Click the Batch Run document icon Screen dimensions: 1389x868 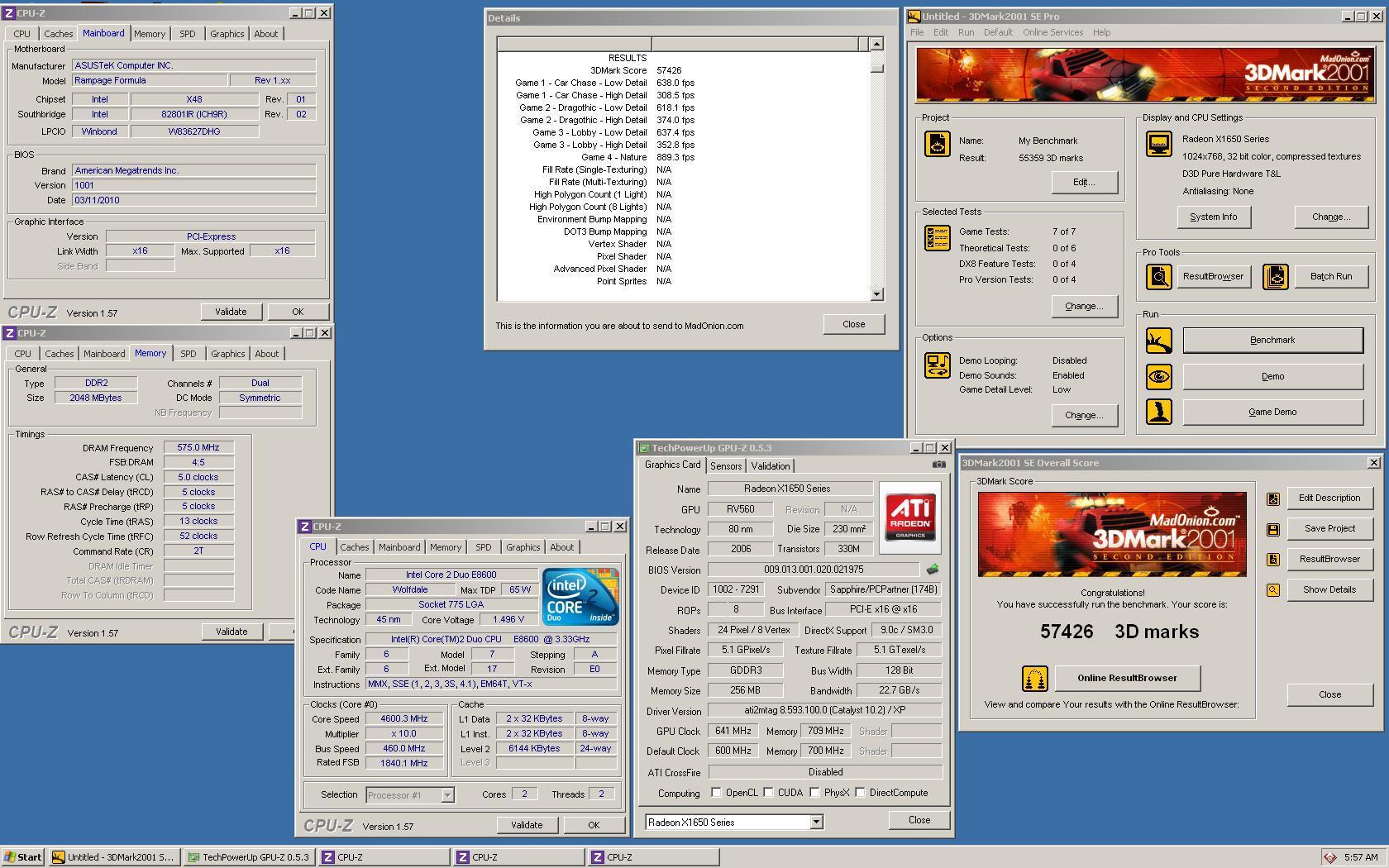1275,276
